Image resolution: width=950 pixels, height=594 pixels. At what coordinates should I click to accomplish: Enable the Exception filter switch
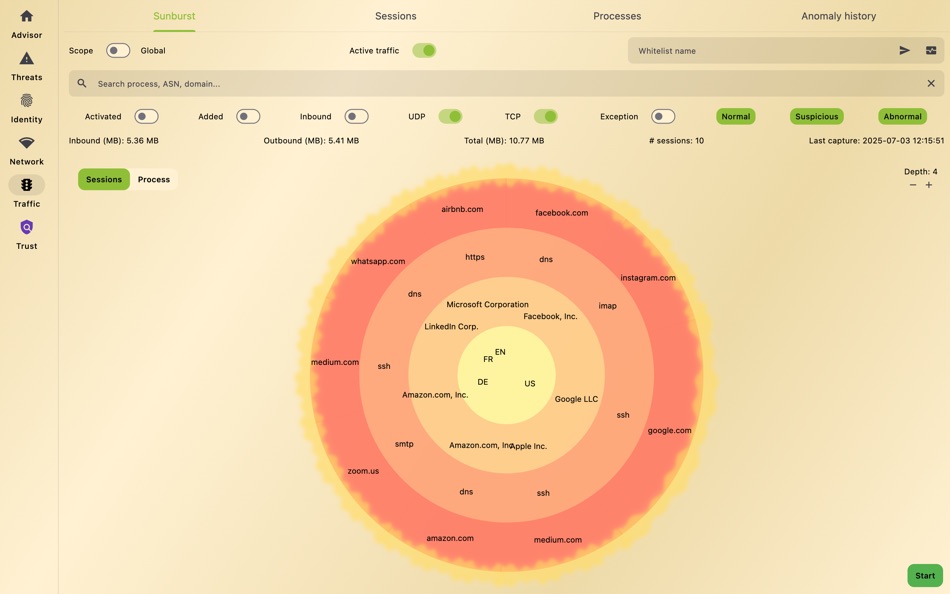pyautogui.click(x=663, y=116)
